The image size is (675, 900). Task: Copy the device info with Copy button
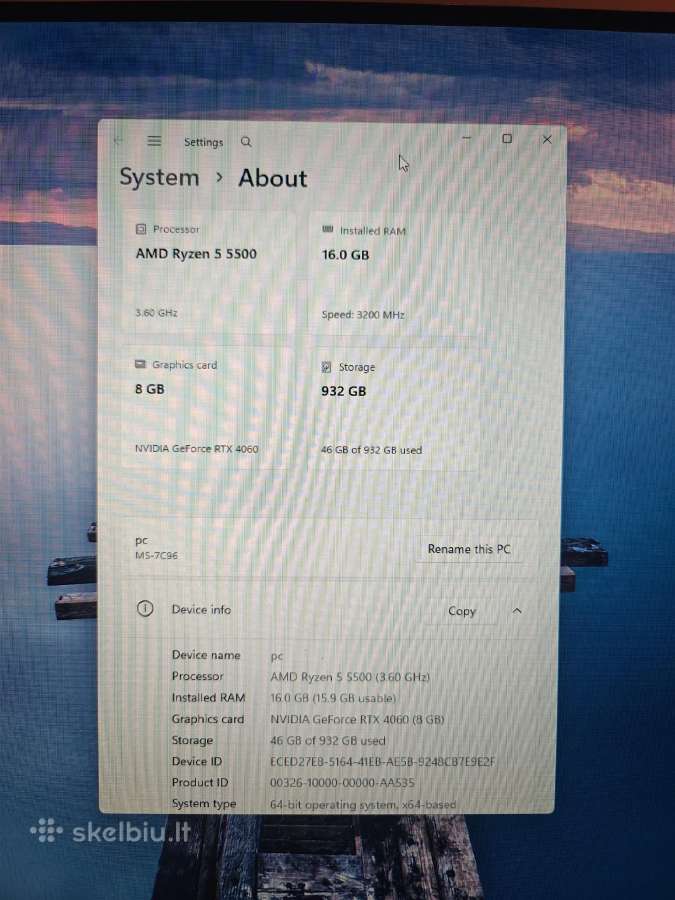pyautogui.click(x=462, y=611)
